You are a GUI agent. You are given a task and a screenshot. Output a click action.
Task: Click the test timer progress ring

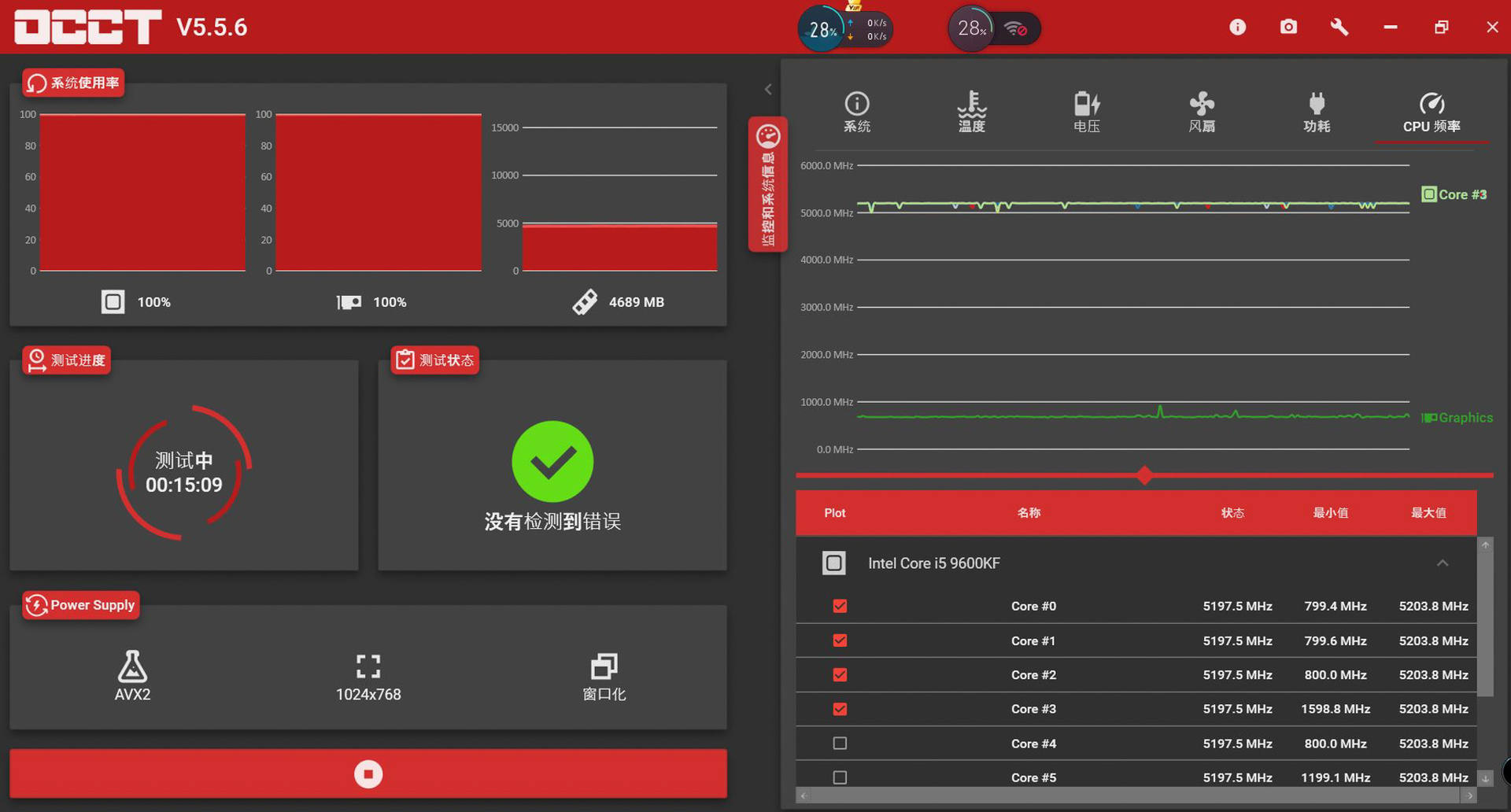coord(184,472)
